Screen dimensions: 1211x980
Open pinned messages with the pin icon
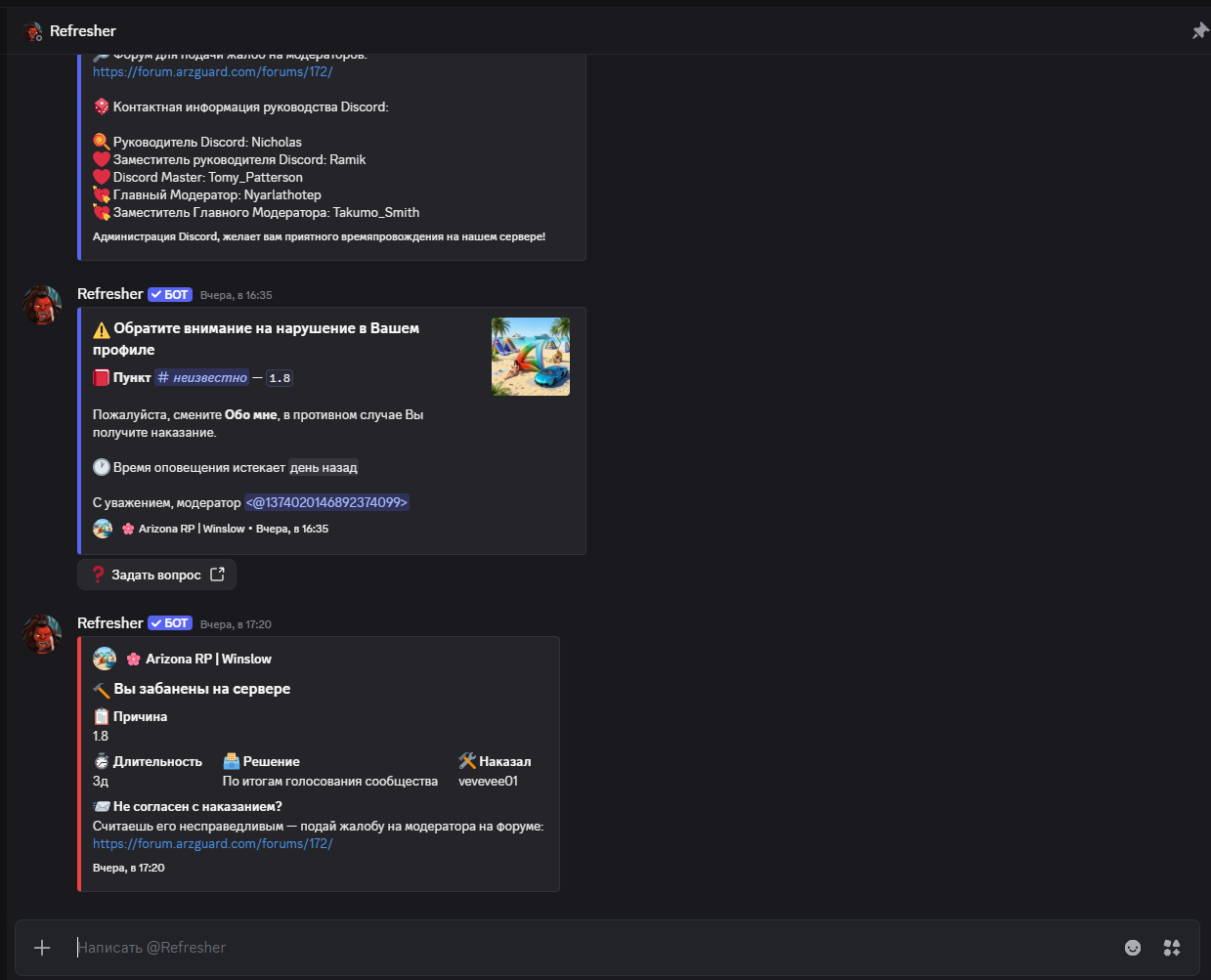click(x=1200, y=31)
